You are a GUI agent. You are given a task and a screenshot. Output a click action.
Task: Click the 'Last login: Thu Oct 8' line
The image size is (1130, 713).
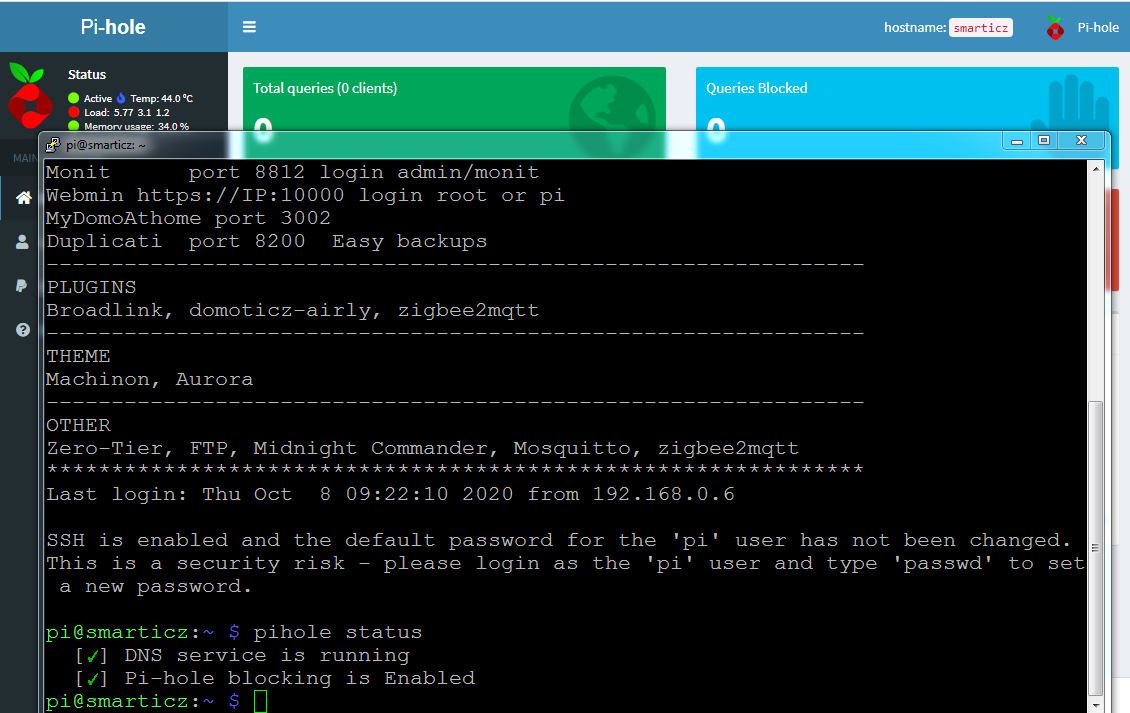click(391, 495)
